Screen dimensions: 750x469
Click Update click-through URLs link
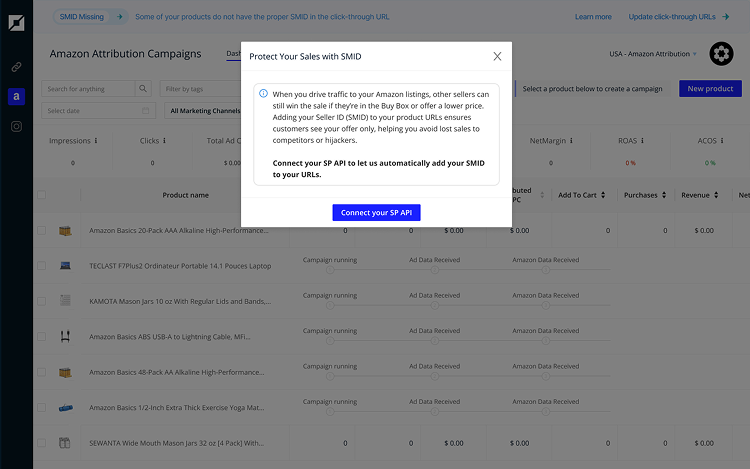click(672, 17)
